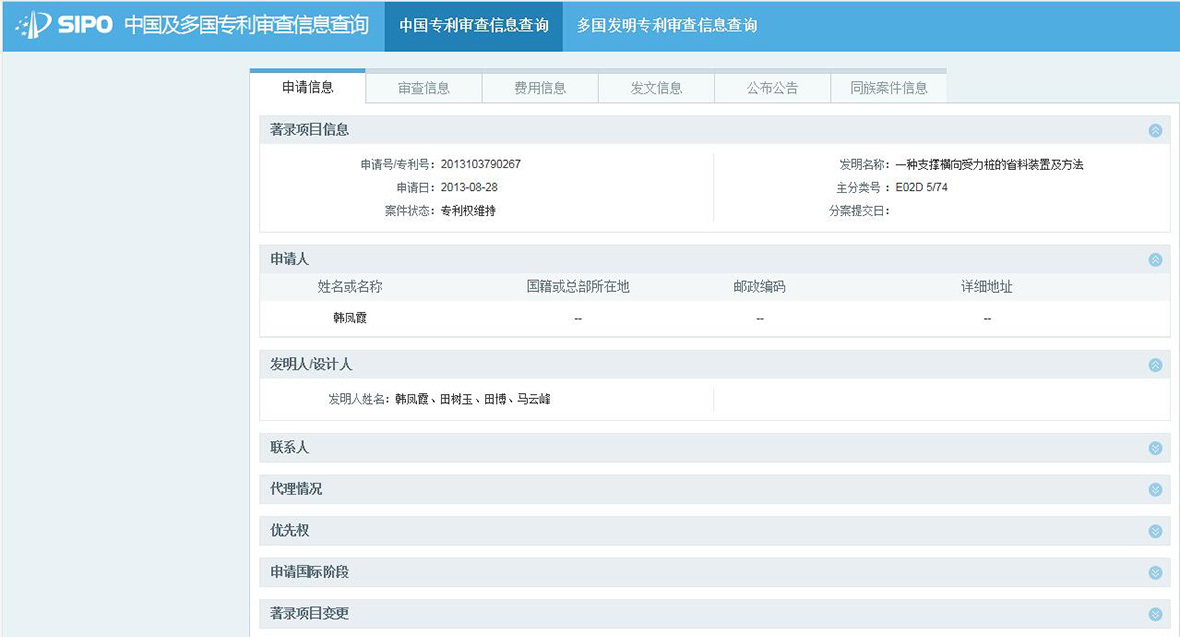
Task: Click the SIPO logo icon
Action: click(34, 25)
